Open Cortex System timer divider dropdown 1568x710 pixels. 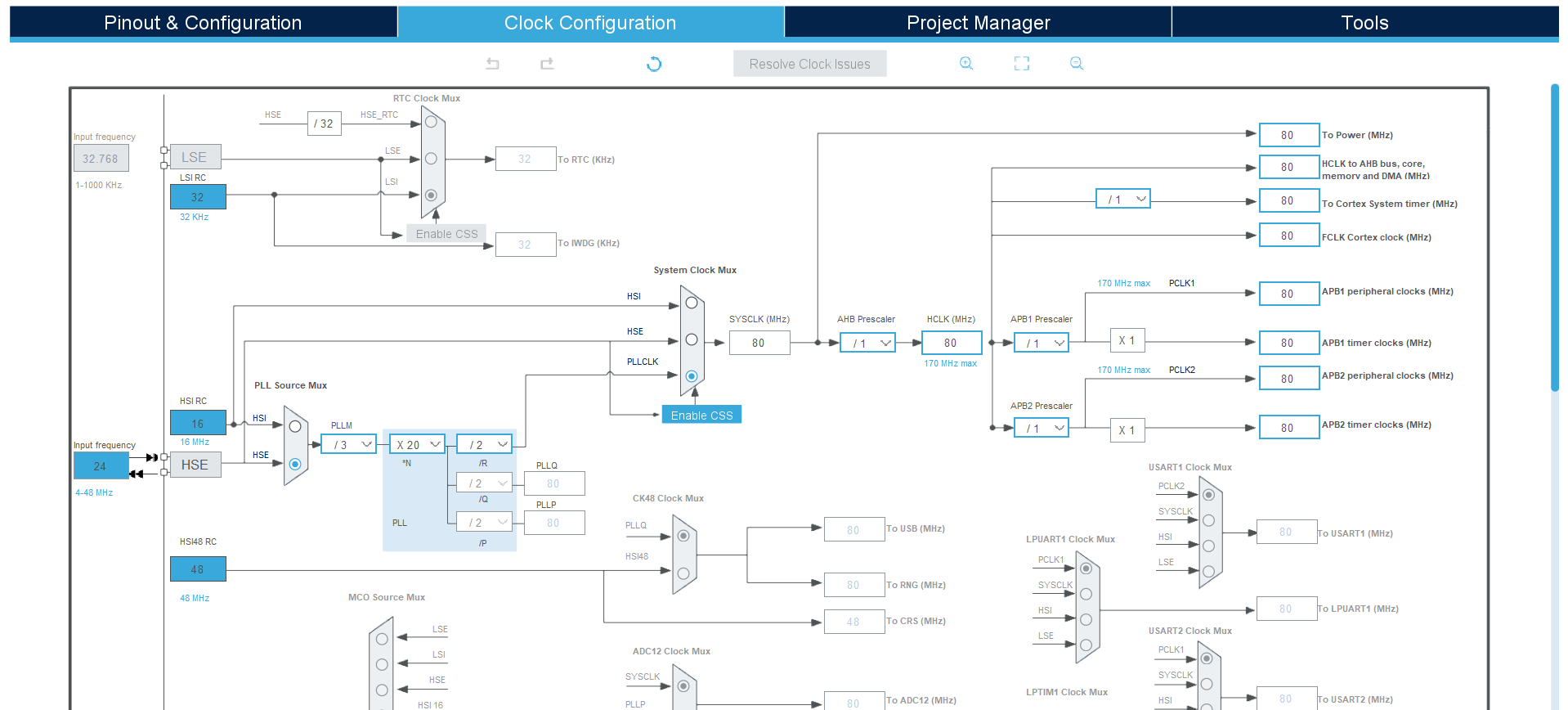(x=1123, y=199)
